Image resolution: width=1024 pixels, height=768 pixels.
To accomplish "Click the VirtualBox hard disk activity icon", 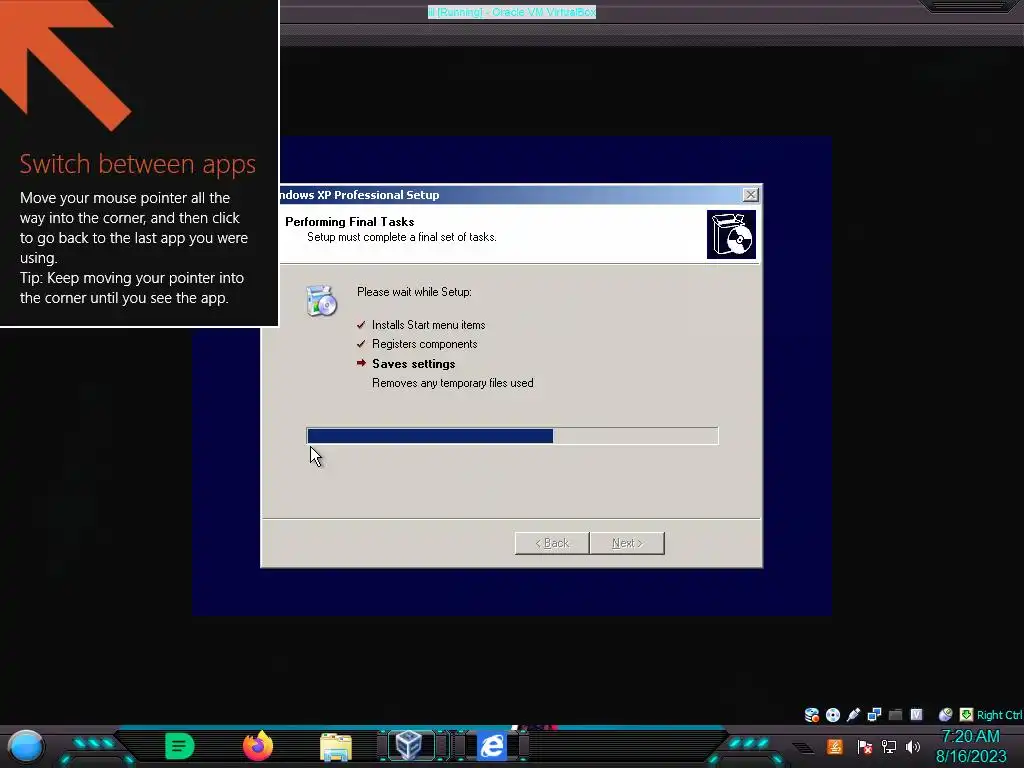I will pos(812,714).
